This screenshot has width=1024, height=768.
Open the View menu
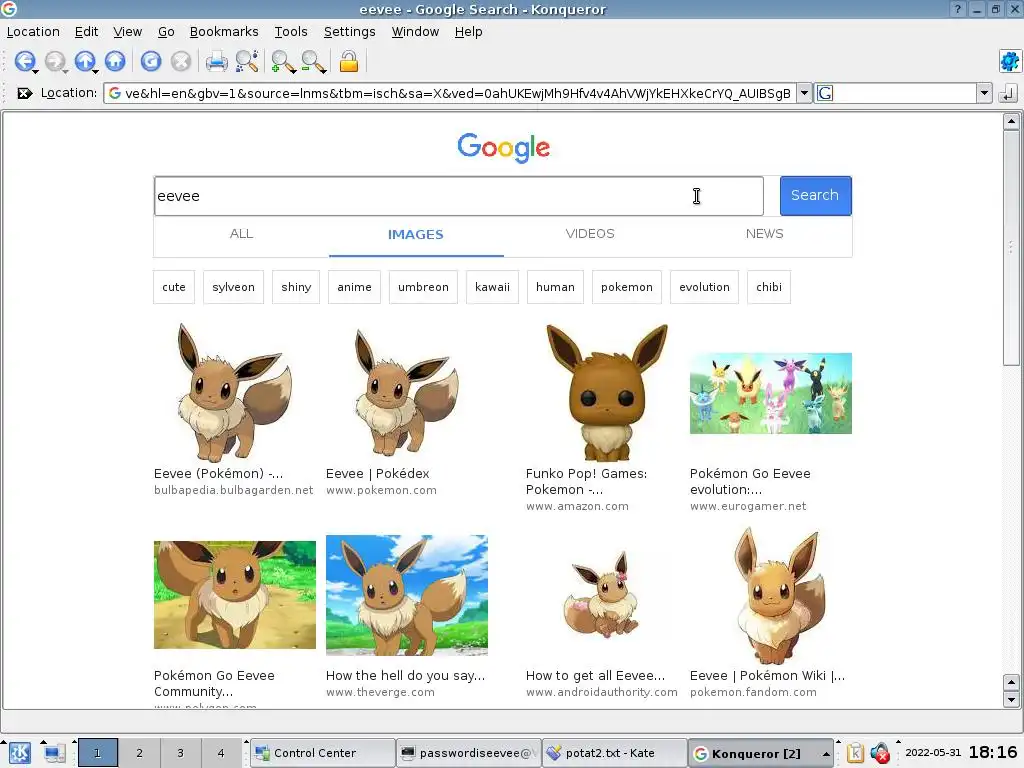coord(127,31)
